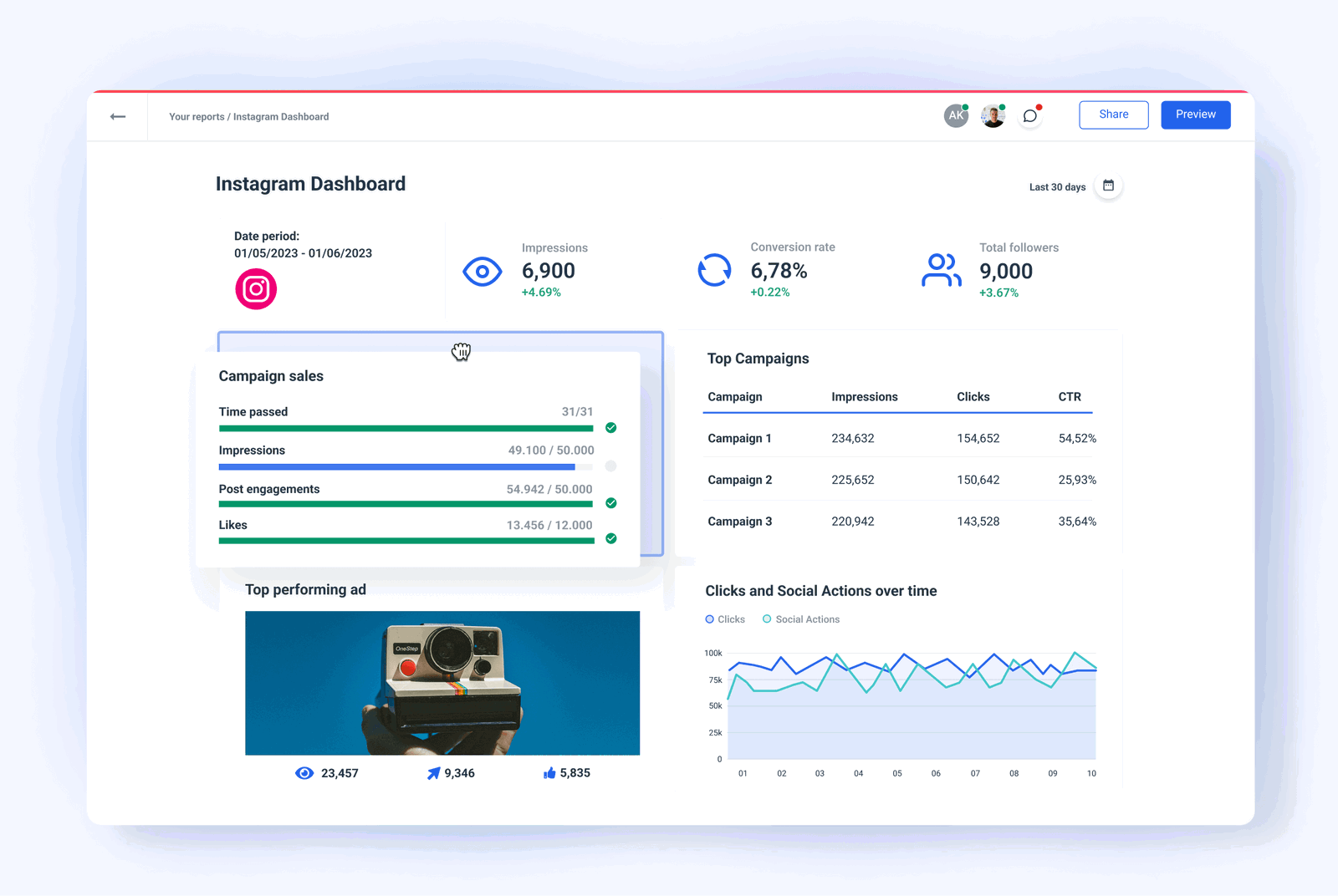Screen dimensions: 1338x896
Task: Expand the Campaign column header
Action: 734,396
